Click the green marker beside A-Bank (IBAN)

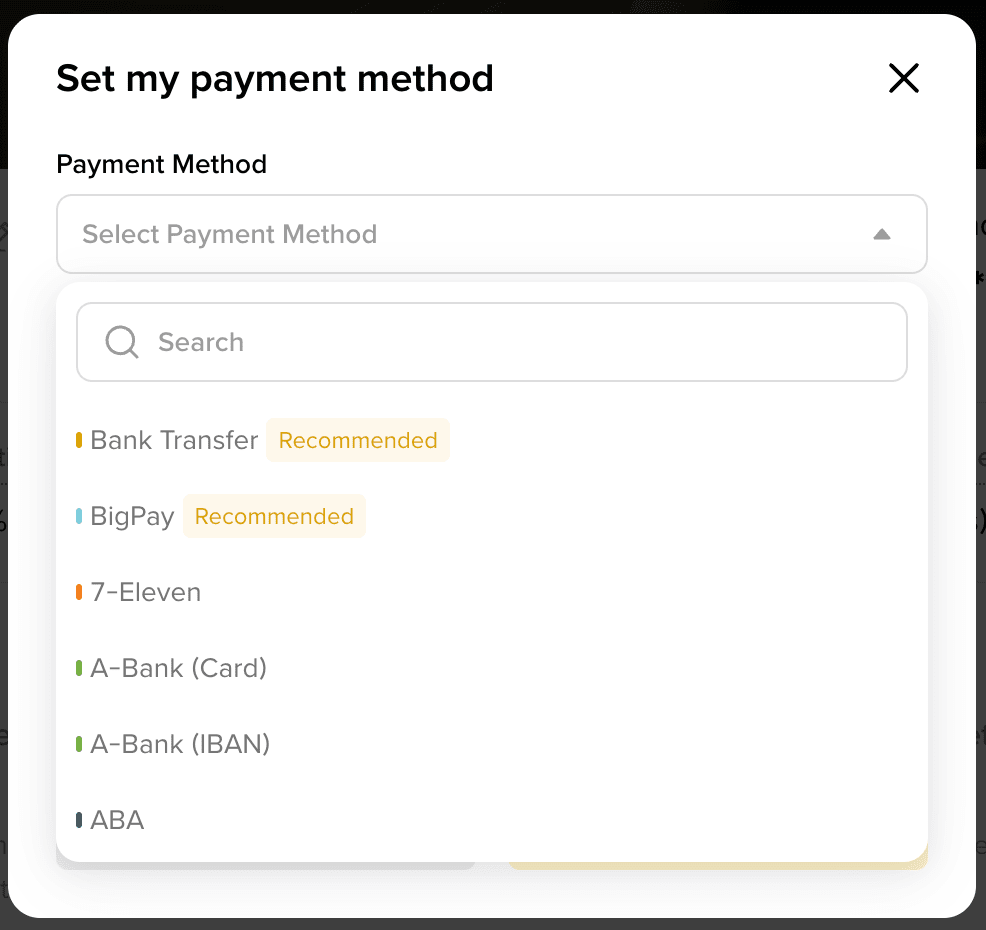tap(79, 744)
